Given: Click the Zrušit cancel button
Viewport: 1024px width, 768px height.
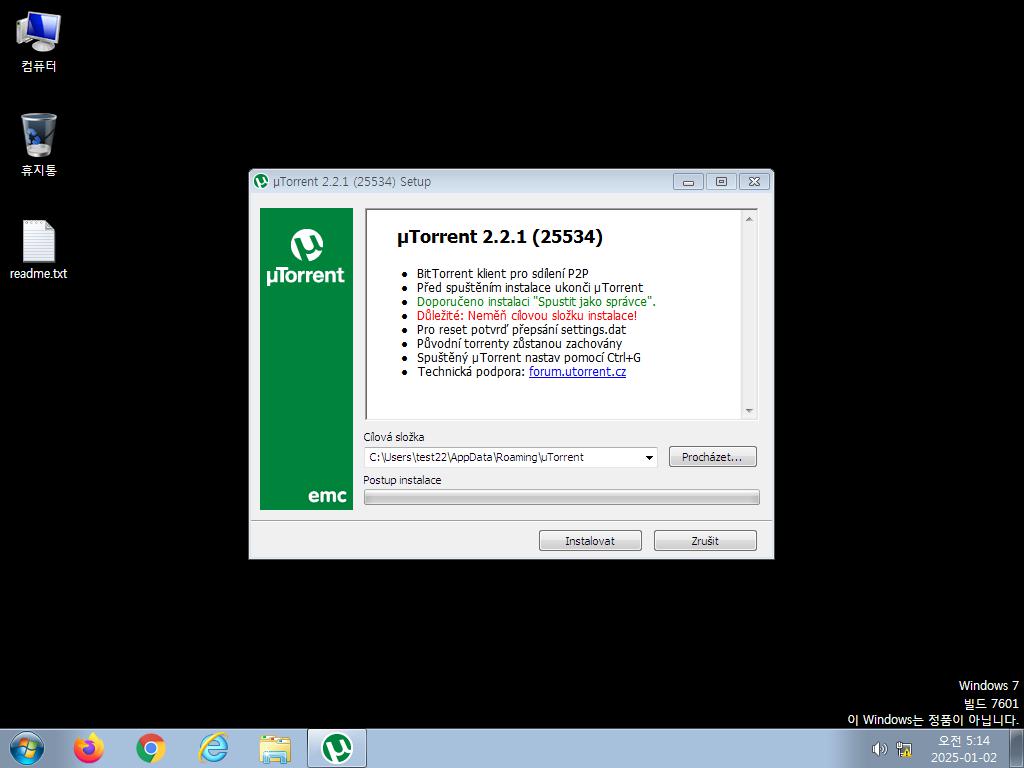Looking at the screenshot, I should pyautogui.click(x=705, y=541).
